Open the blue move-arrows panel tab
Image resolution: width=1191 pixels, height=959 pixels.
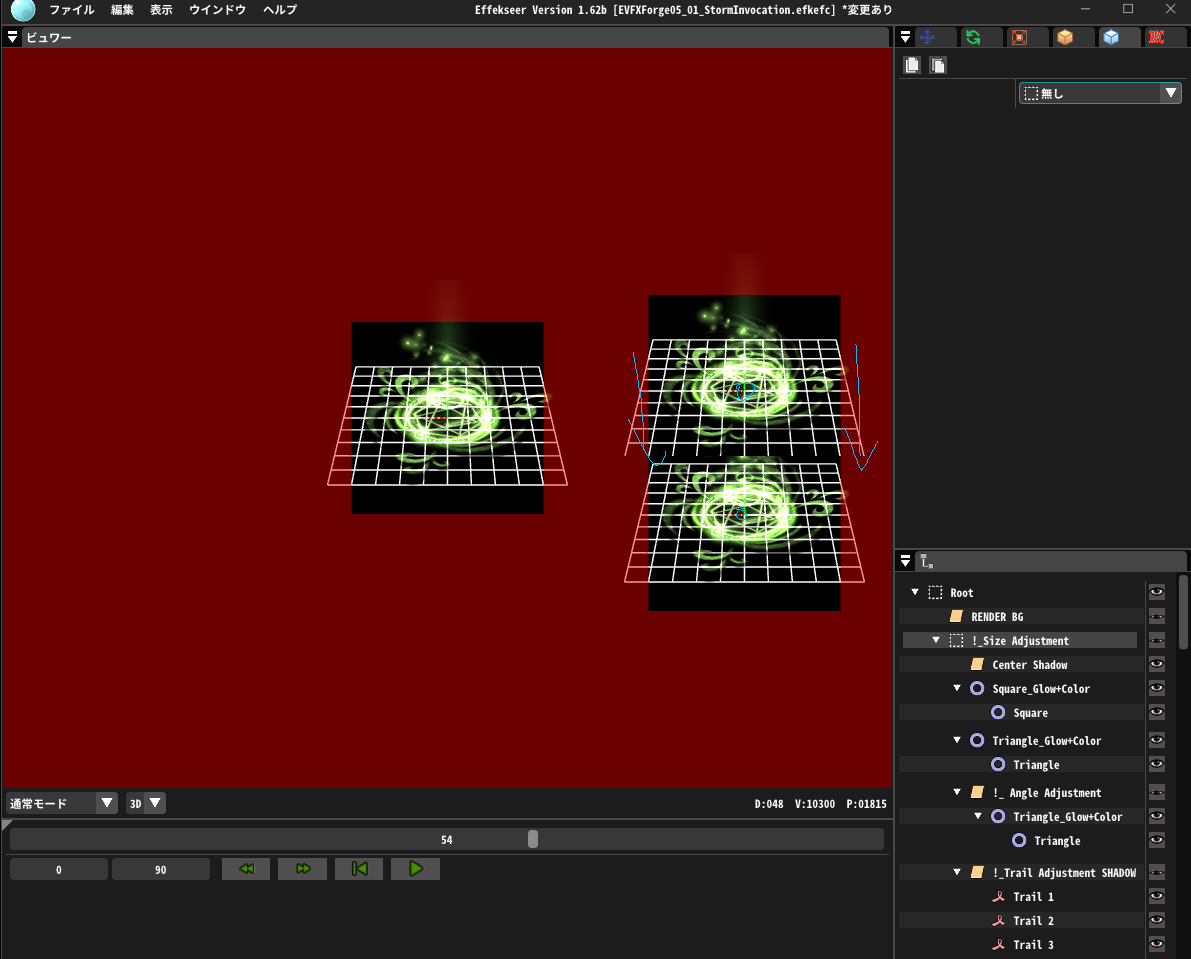[927, 37]
